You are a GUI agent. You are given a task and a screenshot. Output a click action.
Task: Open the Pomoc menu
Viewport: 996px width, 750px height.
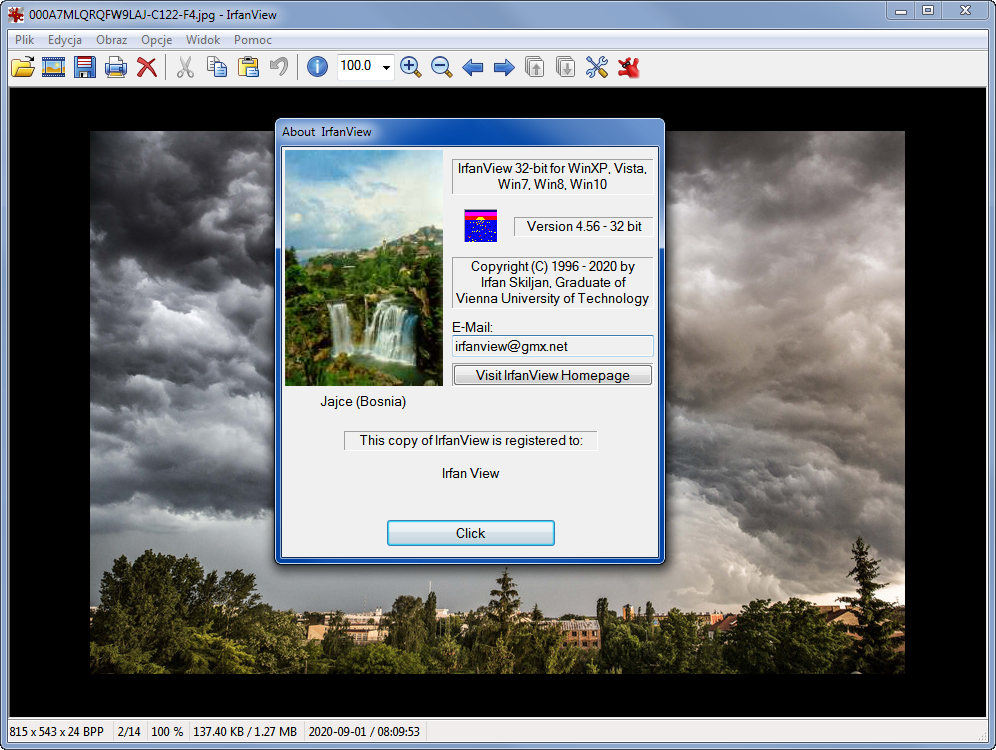tap(253, 39)
